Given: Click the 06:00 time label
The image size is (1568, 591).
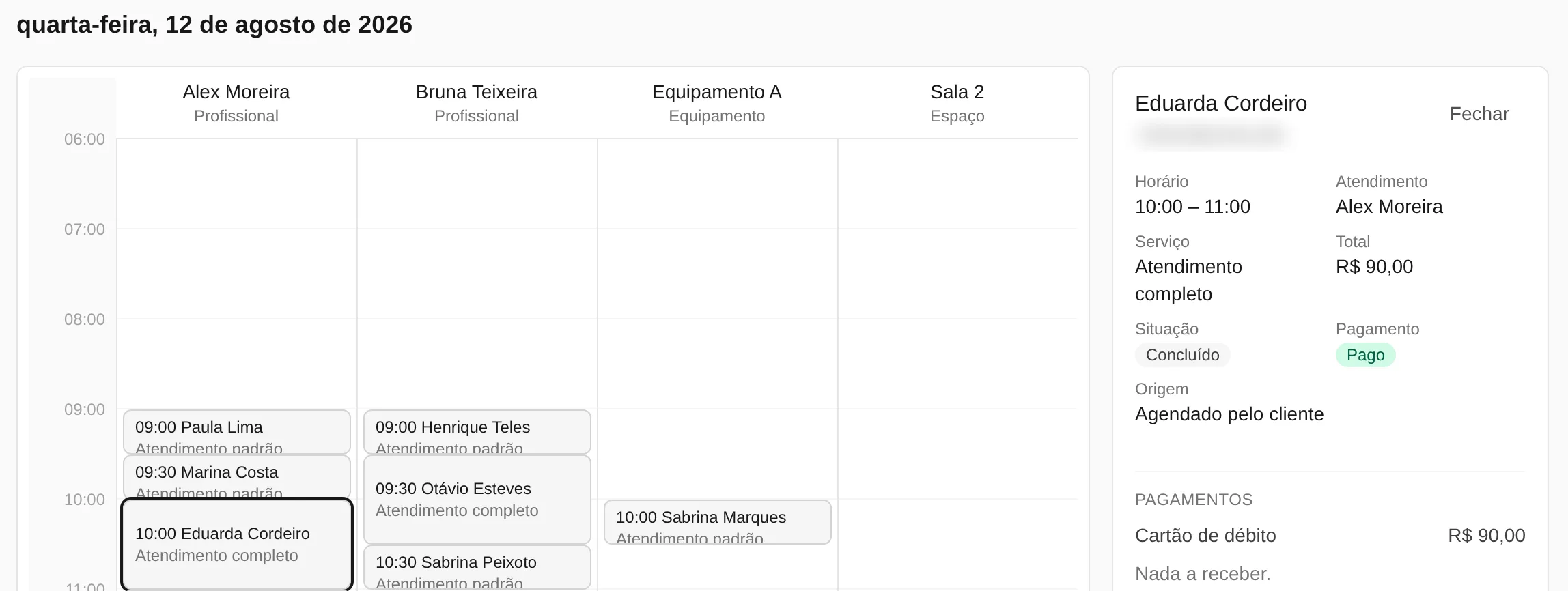Looking at the screenshot, I should (85, 139).
